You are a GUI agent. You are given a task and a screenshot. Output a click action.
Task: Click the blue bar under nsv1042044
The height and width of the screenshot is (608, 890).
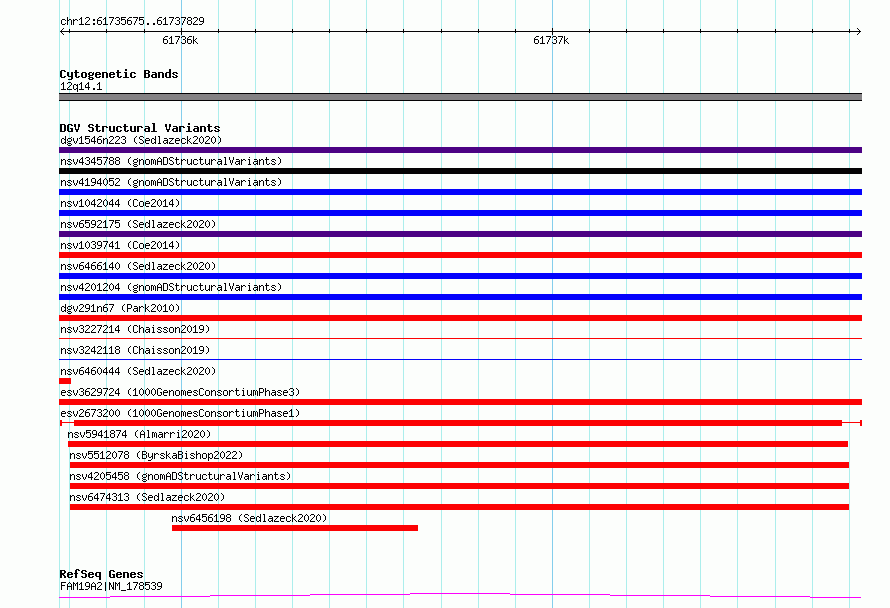460,213
